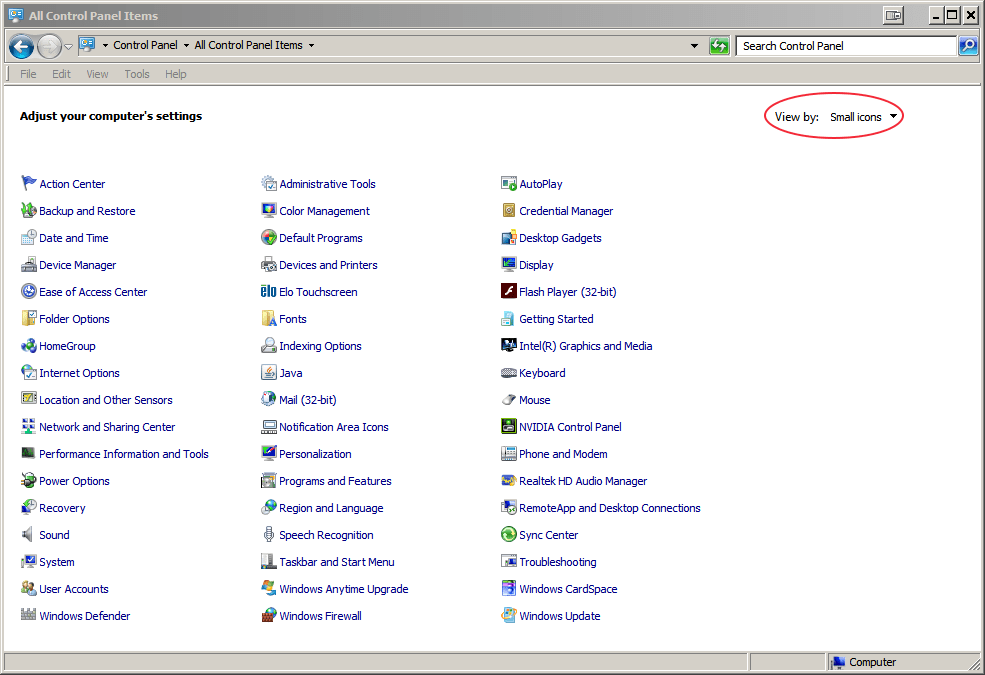Open the Edit menu
This screenshot has height=675, width=985.
(x=62, y=74)
